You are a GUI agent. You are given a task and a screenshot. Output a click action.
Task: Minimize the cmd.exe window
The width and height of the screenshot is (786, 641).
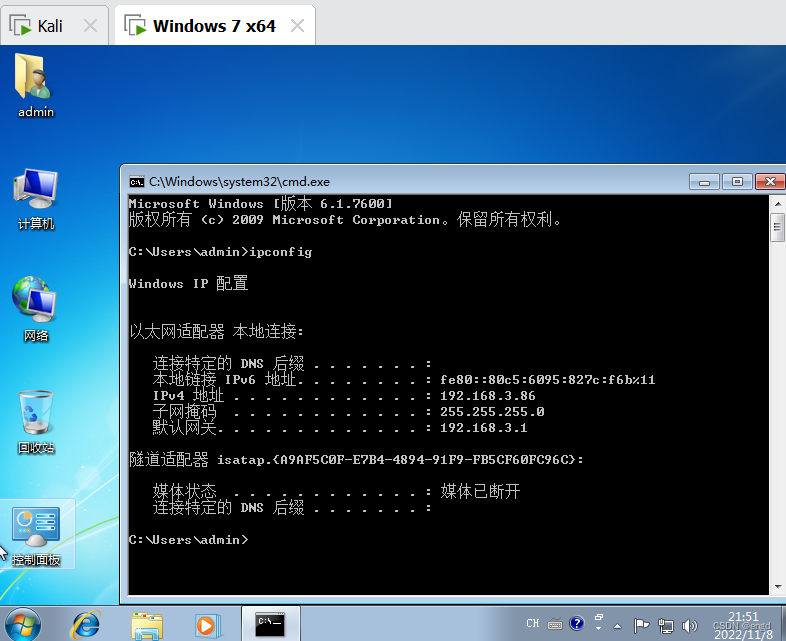tap(704, 181)
